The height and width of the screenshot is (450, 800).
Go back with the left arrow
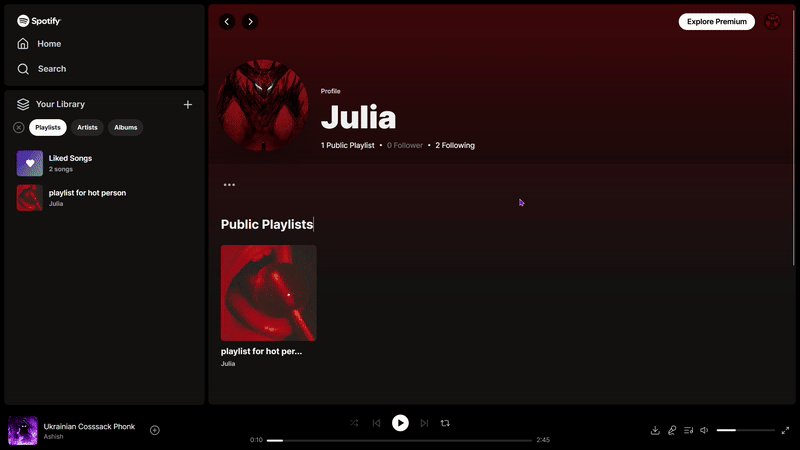[x=227, y=22]
